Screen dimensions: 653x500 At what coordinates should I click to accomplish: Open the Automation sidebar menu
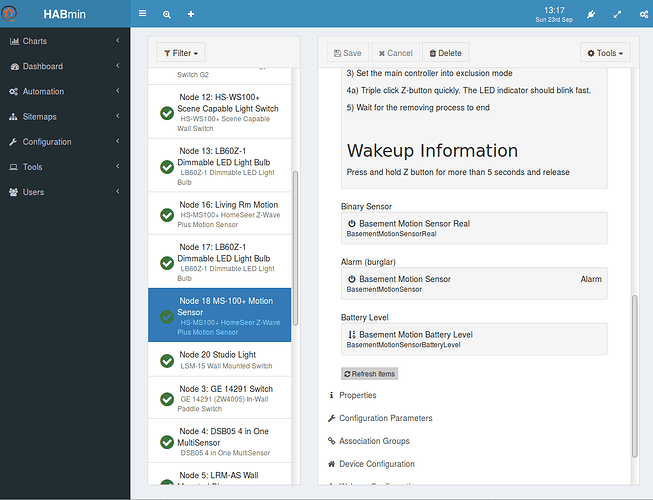click(x=65, y=91)
